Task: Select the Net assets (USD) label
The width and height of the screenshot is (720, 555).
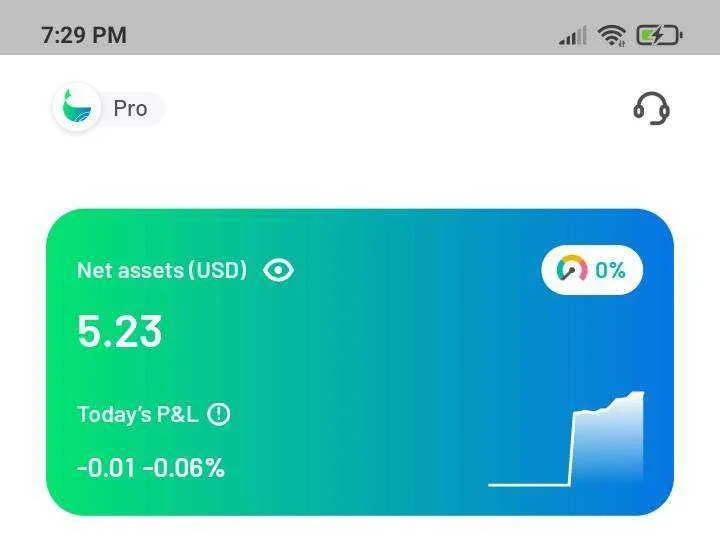Action: click(x=162, y=270)
